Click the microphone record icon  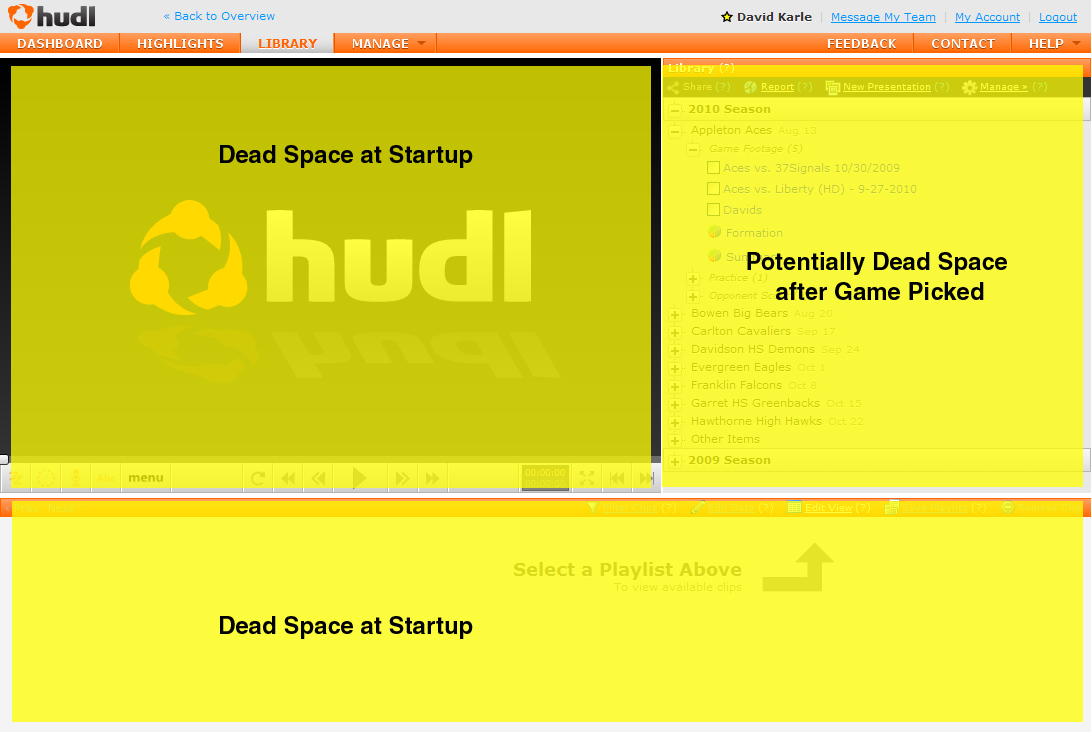tap(76, 478)
